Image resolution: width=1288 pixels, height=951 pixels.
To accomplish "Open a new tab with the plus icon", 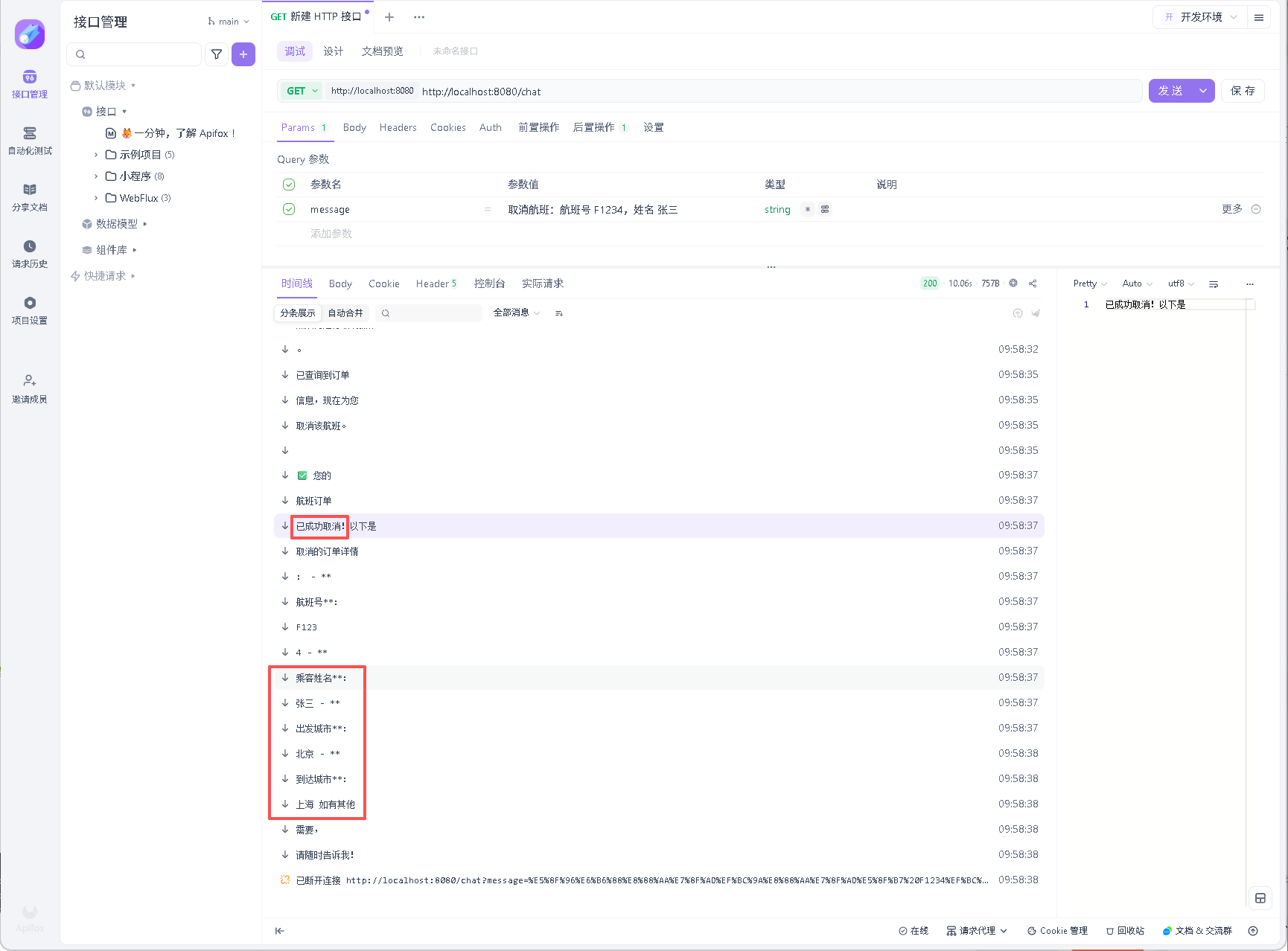I will click(x=389, y=17).
